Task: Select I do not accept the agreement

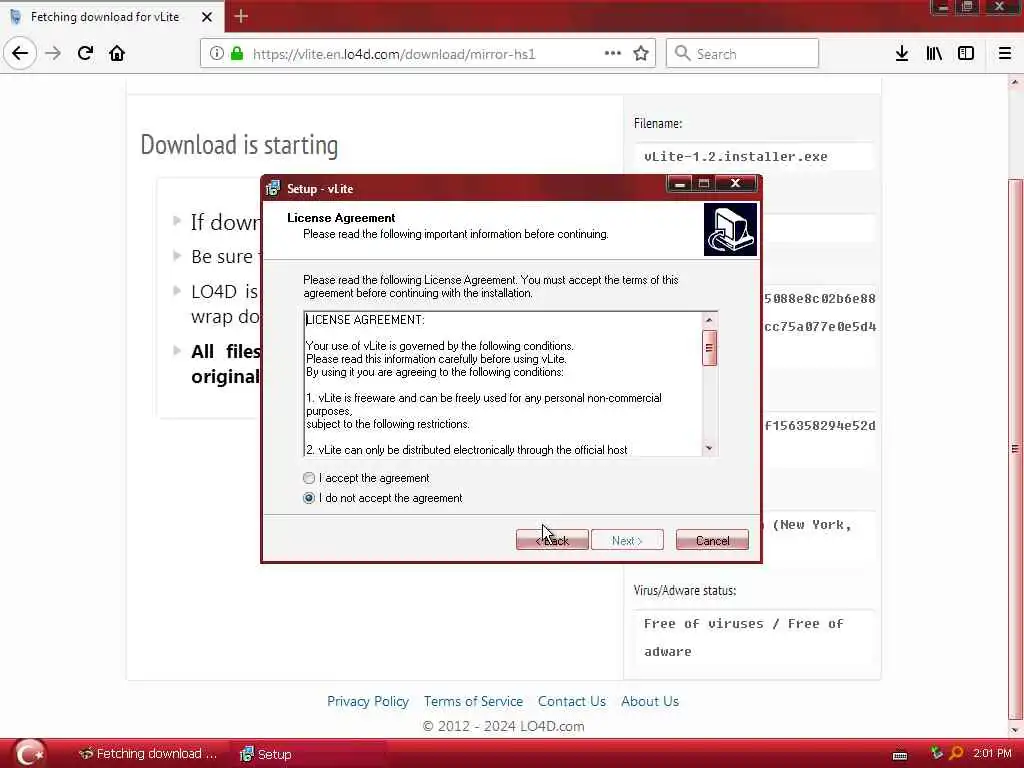Action: pyautogui.click(x=309, y=498)
